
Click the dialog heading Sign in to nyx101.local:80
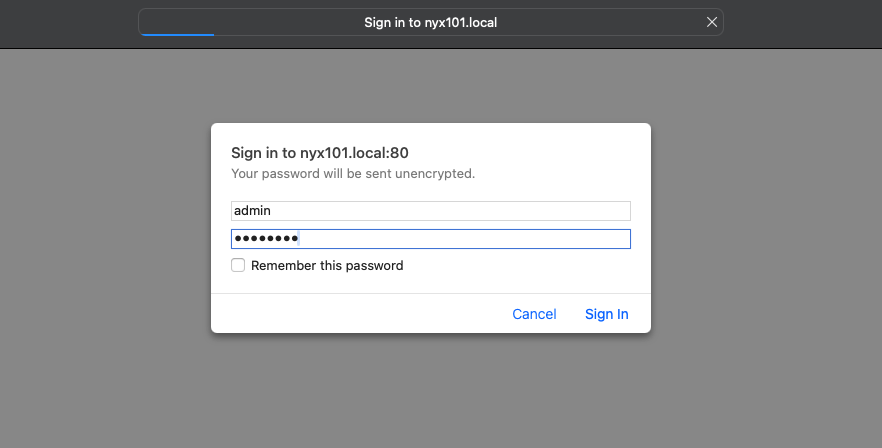(x=320, y=153)
